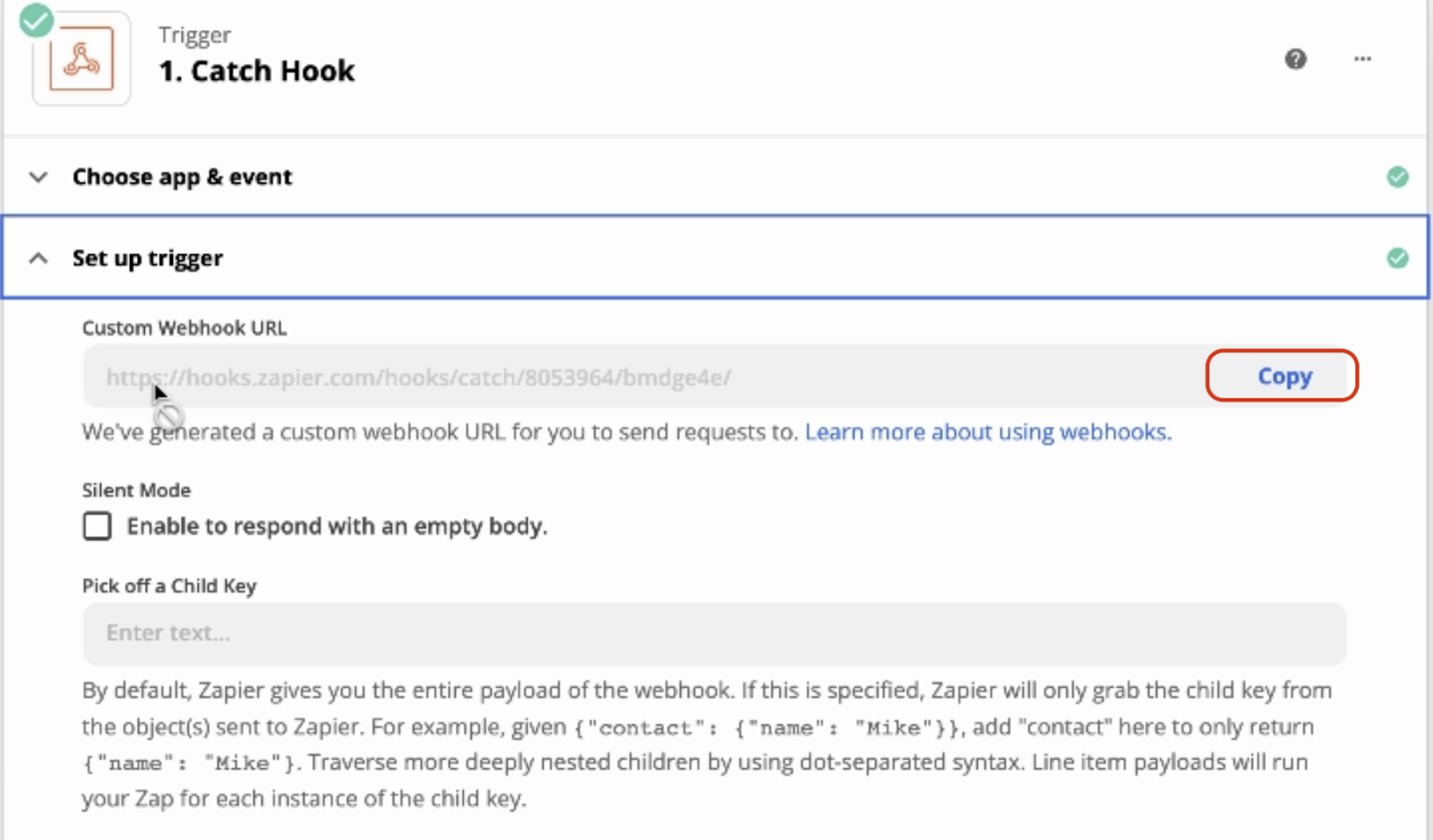The width and height of the screenshot is (1433, 840).
Task: Open the 'Choose app & event' section header
Action: click(182, 177)
